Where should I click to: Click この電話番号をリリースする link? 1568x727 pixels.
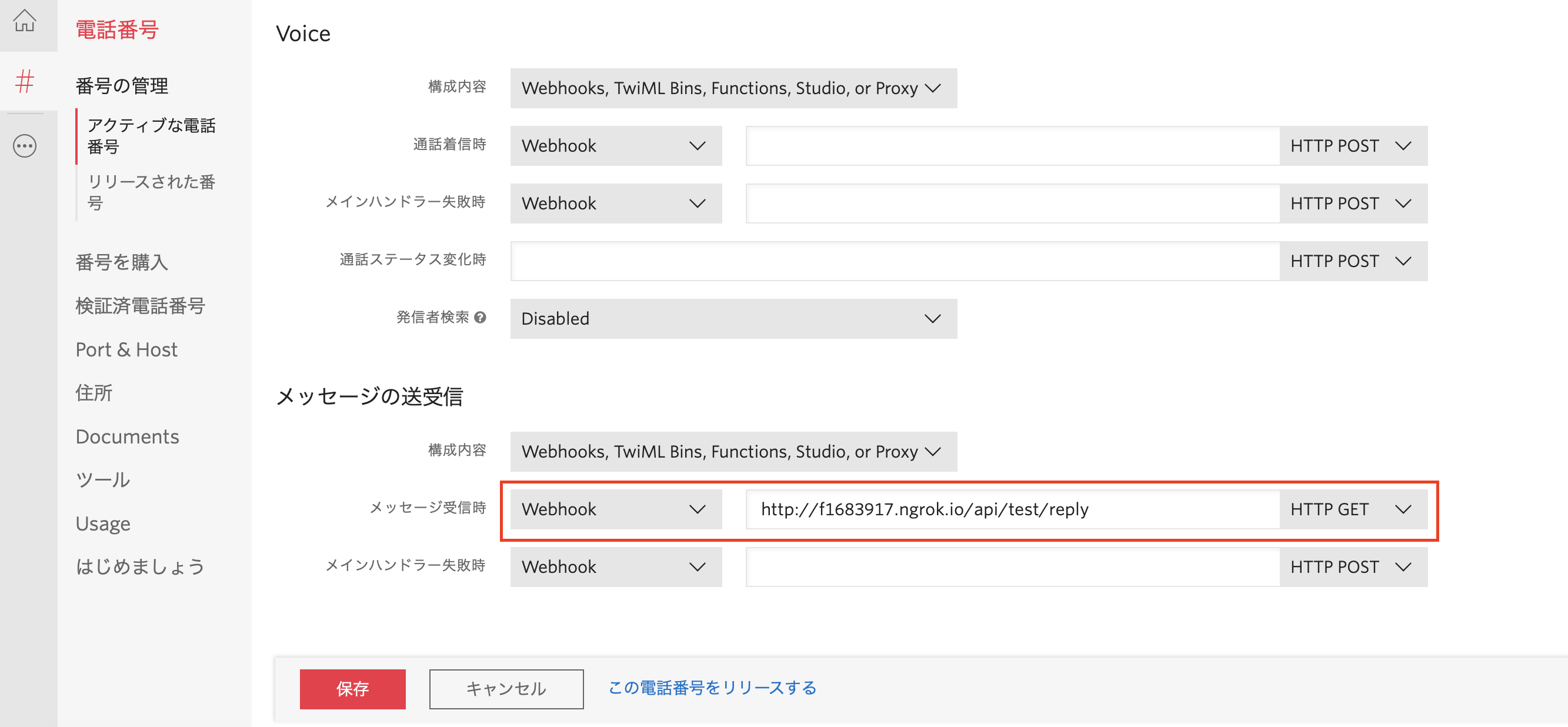coord(712,688)
